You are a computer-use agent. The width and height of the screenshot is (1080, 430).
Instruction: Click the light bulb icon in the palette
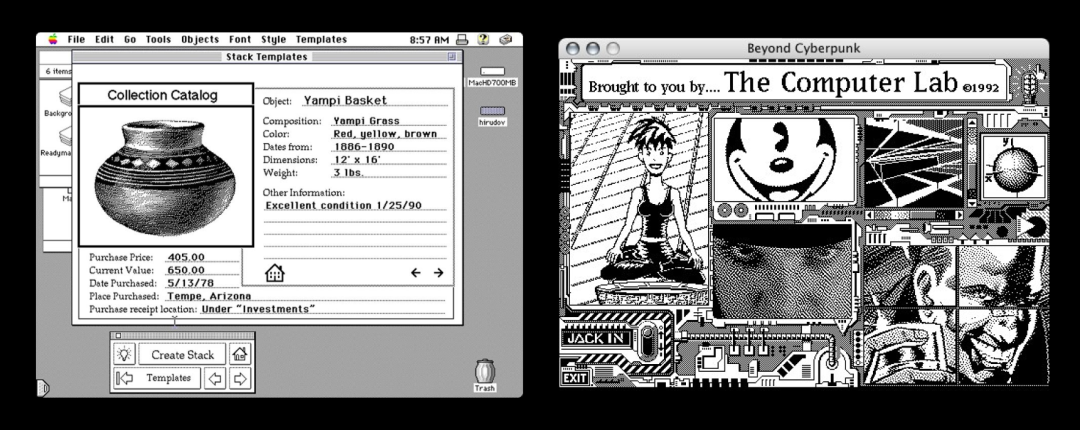pos(124,354)
